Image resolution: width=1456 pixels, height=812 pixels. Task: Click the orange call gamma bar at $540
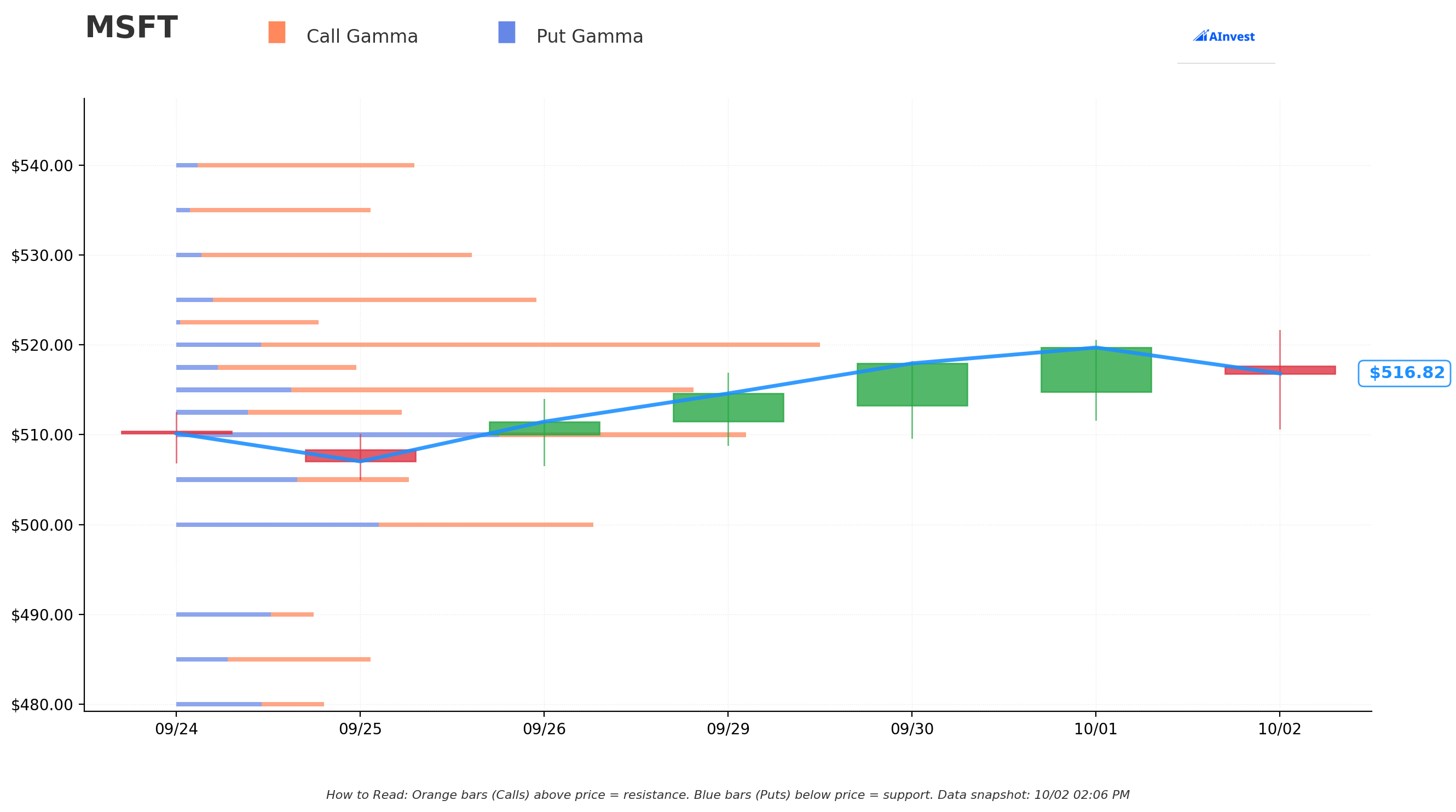[x=306, y=166]
